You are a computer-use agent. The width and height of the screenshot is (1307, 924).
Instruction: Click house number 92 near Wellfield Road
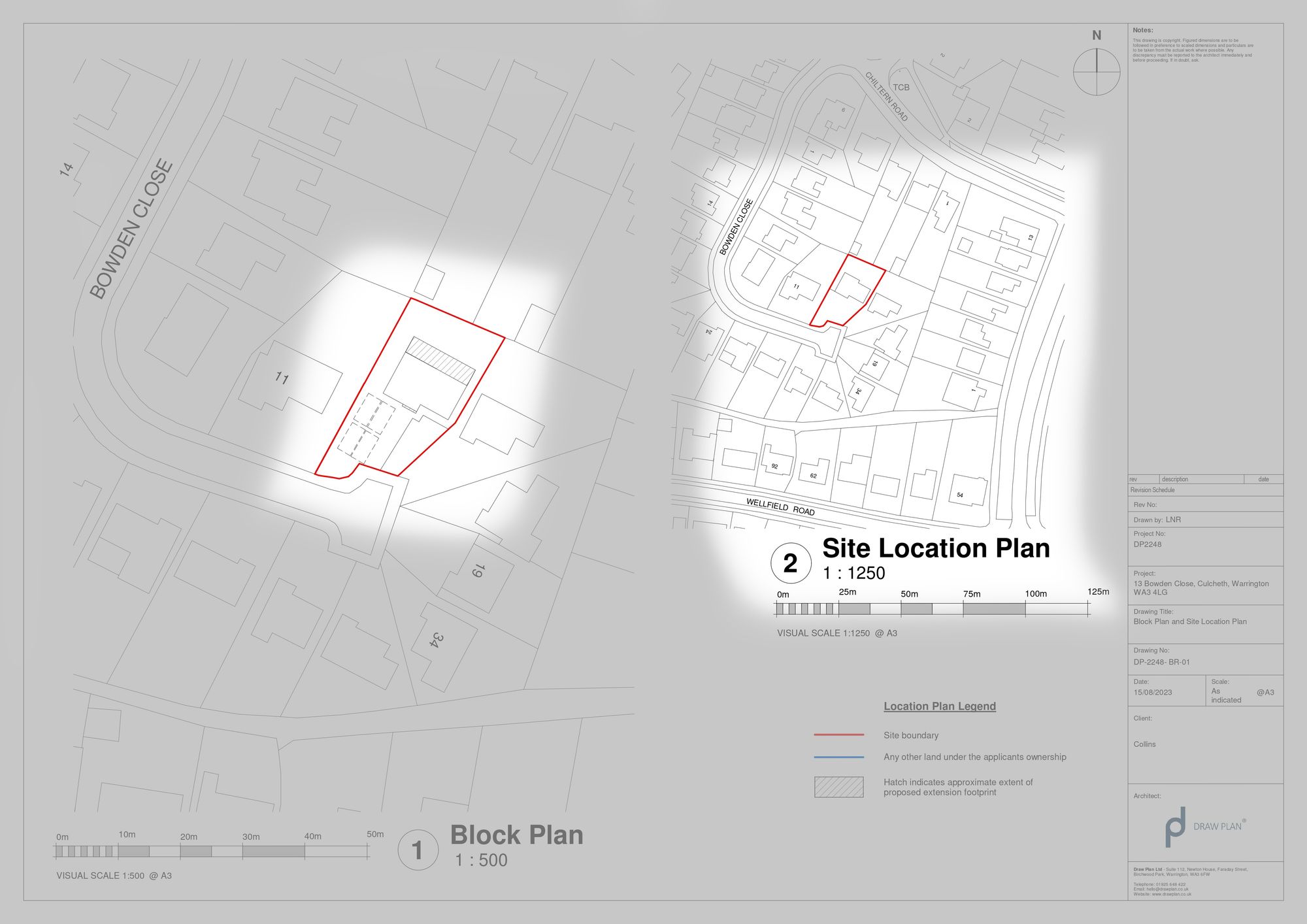coord(774,467)
